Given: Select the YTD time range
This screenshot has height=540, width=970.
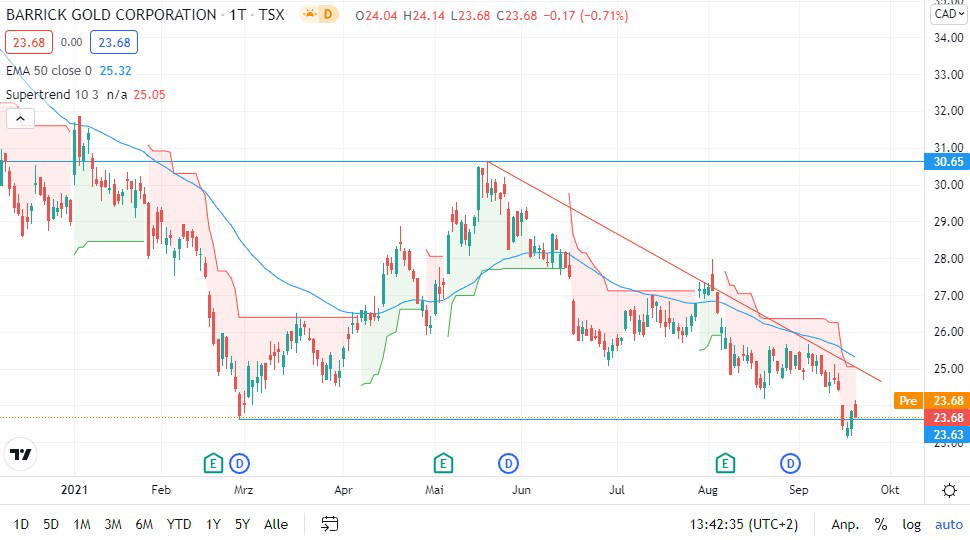Looking at the screenshot, I should pyautogui.click(x=179, y=525).
